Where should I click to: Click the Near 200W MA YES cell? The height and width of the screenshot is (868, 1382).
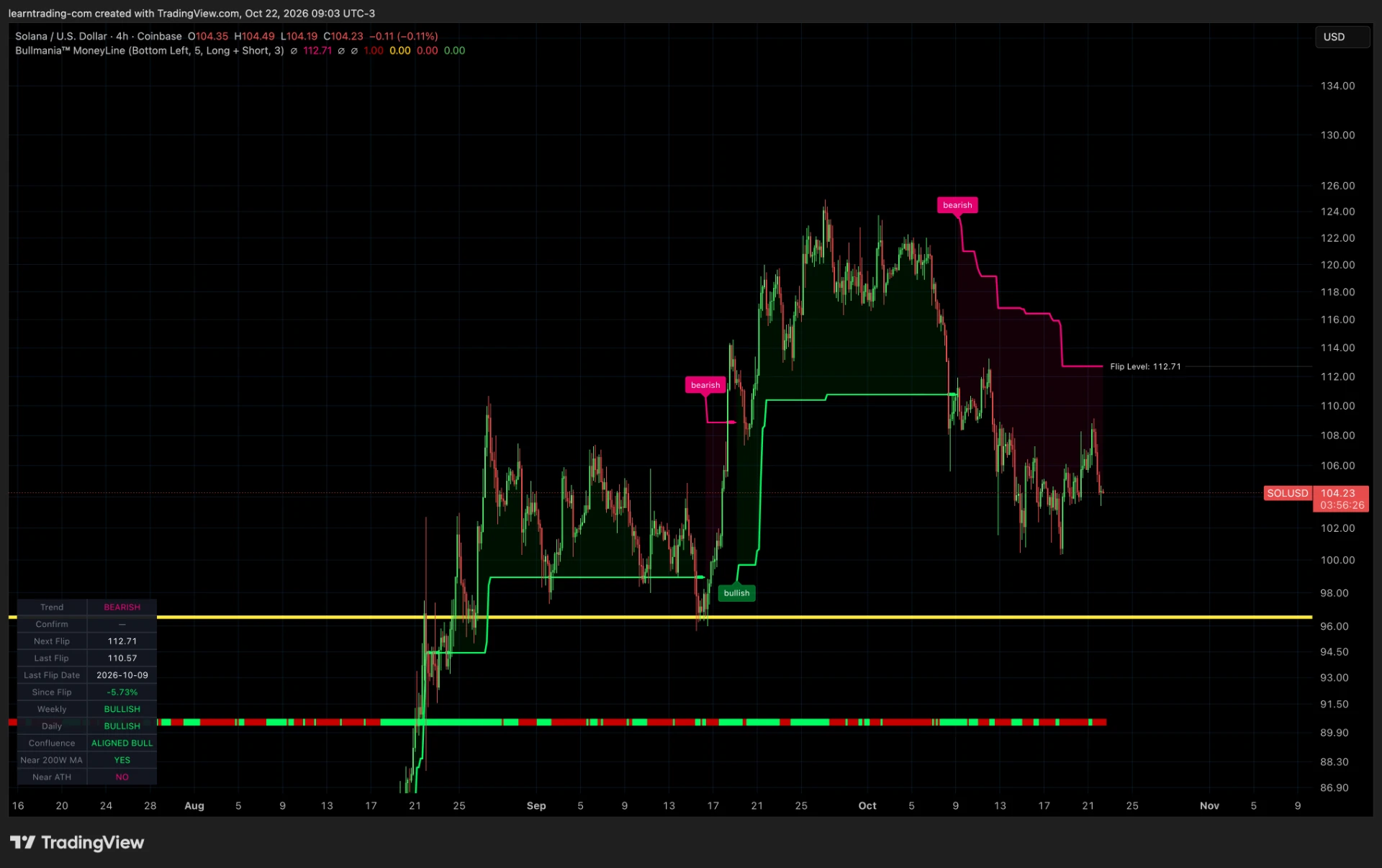(x=122, y=760)
